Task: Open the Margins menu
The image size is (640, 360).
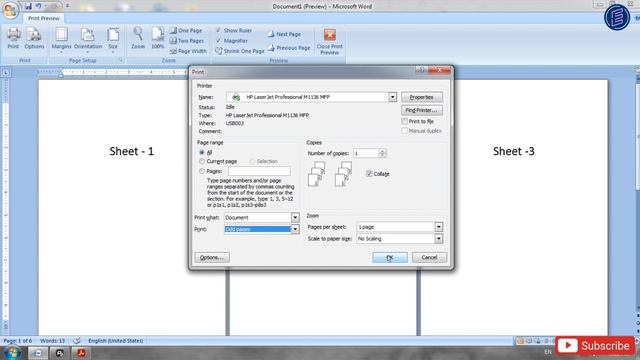Action: click(61, 40)
